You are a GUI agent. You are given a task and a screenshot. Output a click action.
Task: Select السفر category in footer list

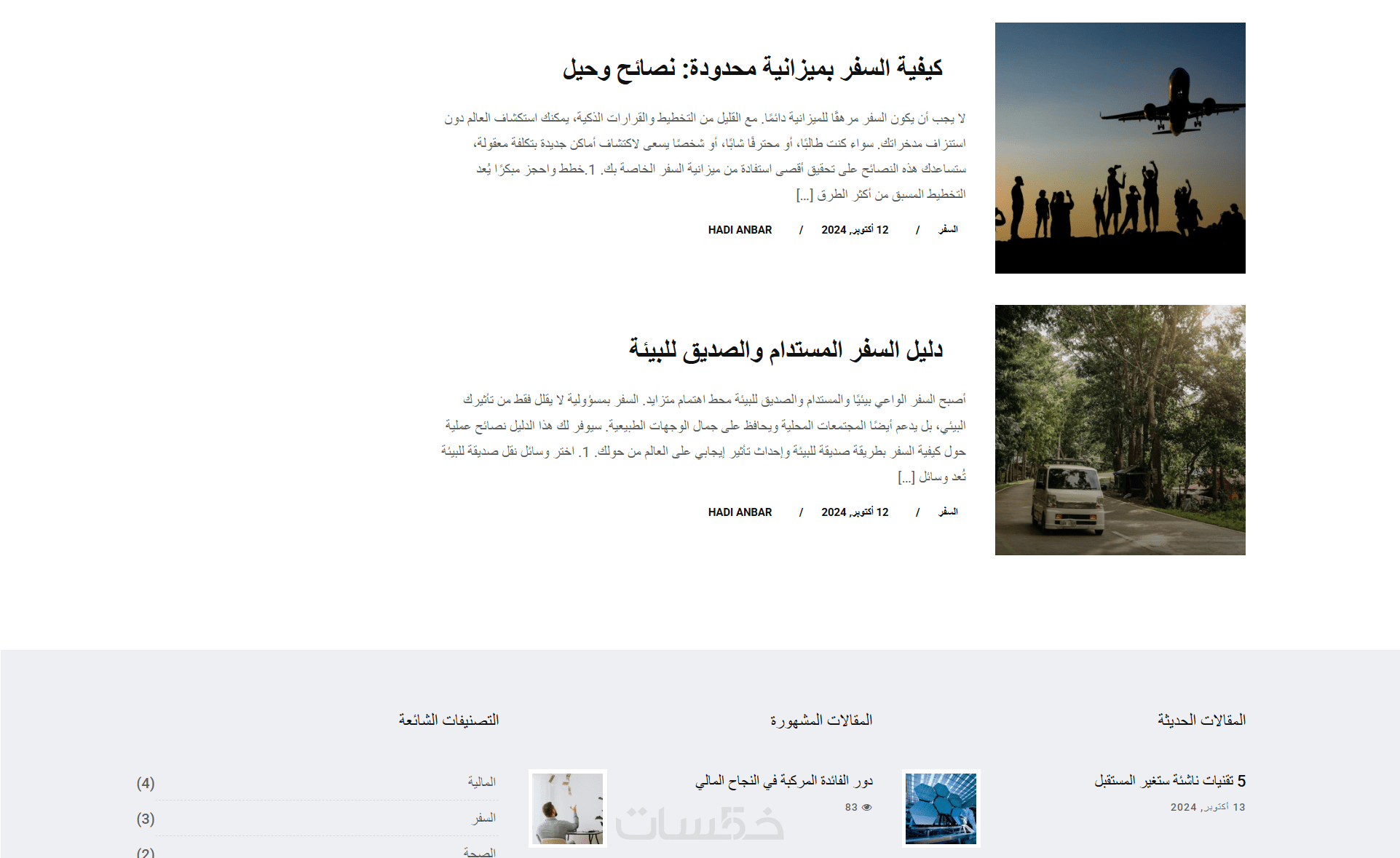coord(484,818)
